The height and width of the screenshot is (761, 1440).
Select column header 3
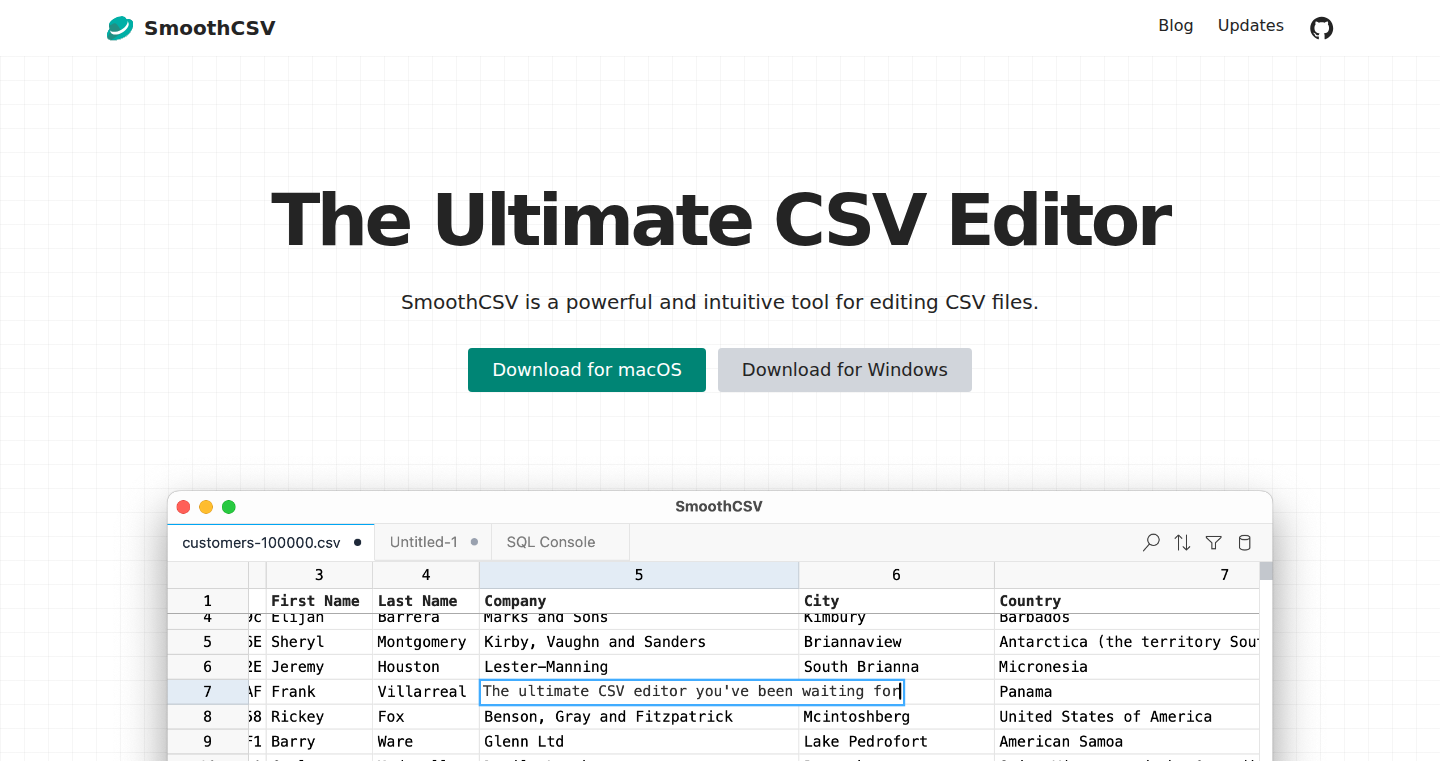tap(319, 575)
